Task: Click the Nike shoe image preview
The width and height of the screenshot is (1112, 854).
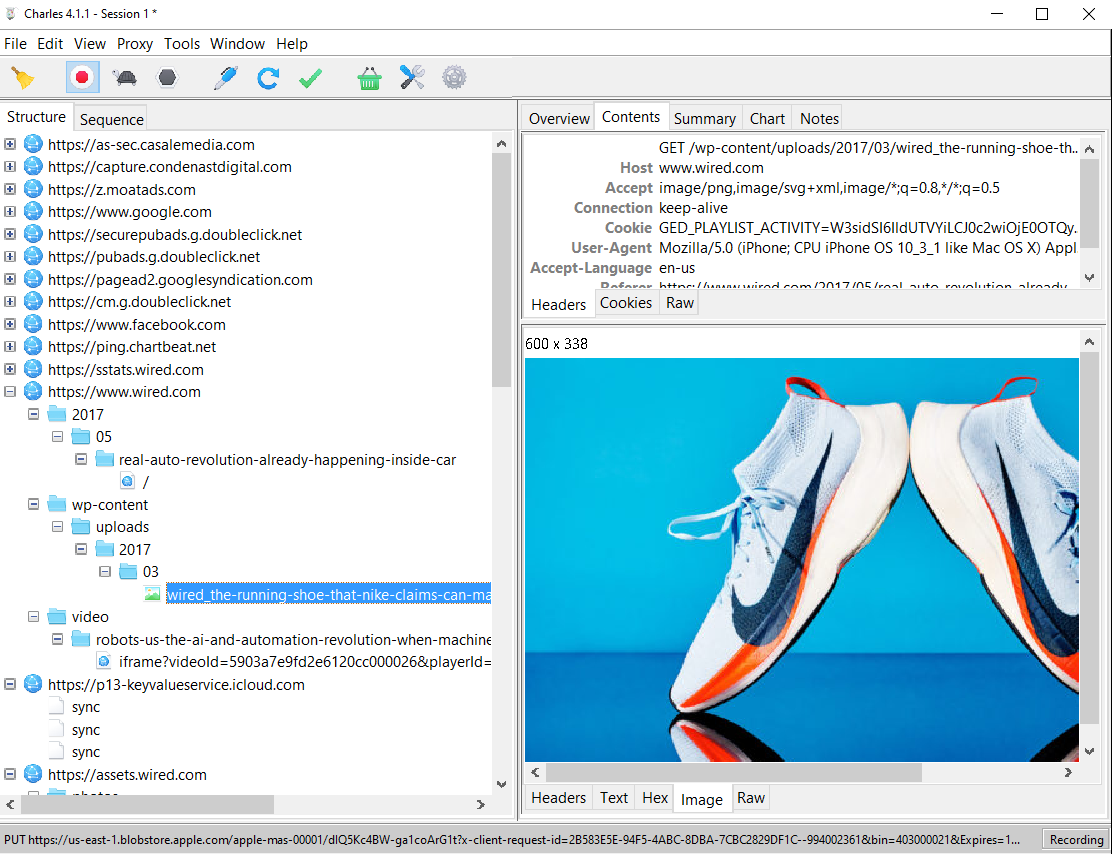Action: coord(801,560)
